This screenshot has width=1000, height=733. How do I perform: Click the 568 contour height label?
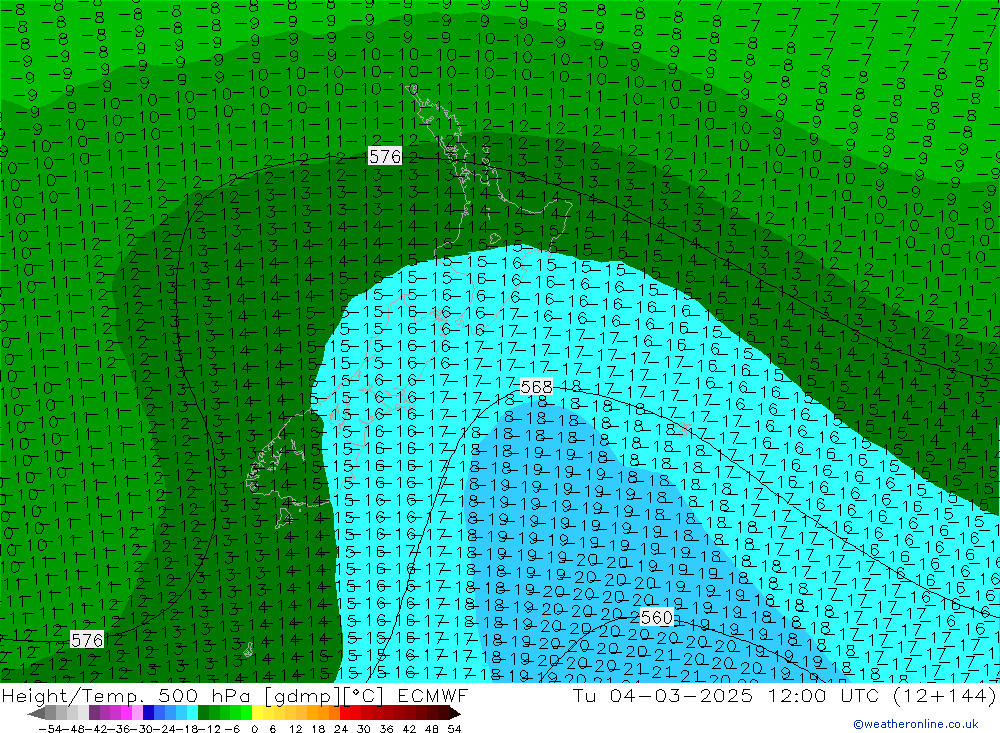point(536,387)
